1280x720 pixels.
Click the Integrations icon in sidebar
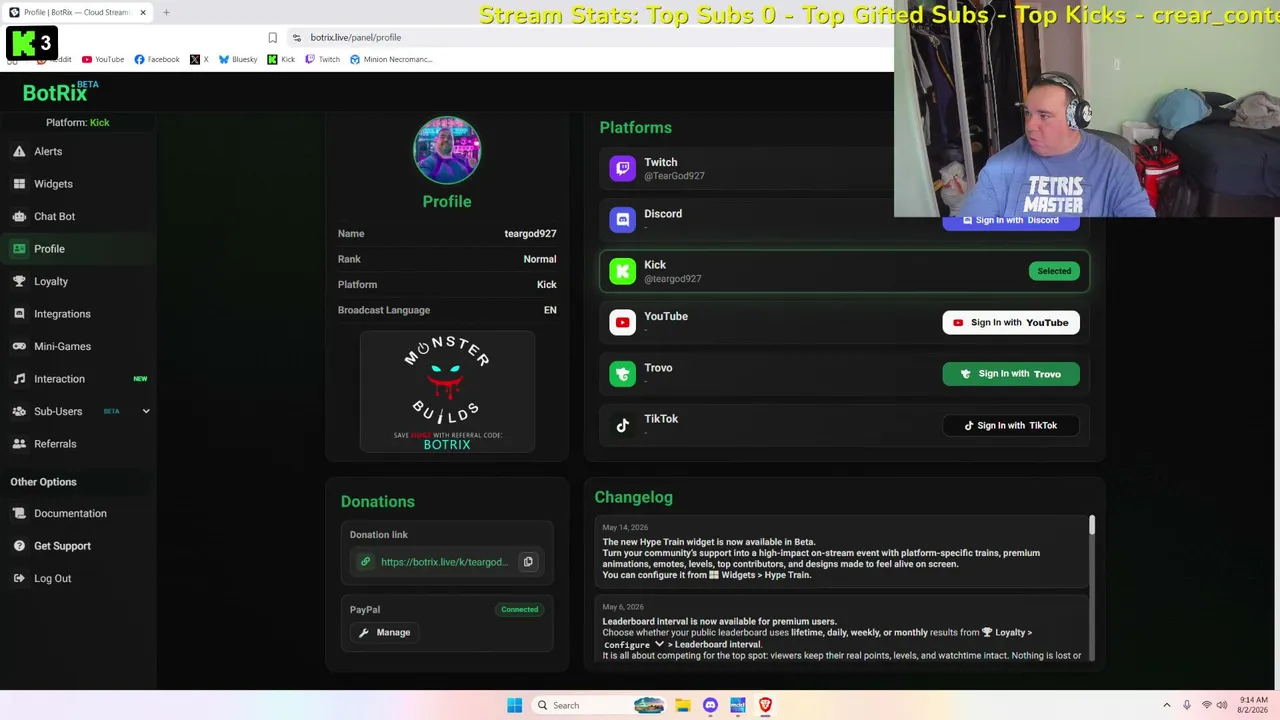[19, 314]
